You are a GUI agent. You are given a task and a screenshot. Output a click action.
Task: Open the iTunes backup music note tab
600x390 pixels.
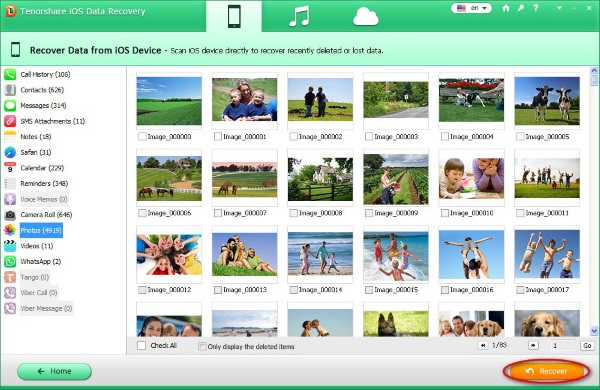tap(299, 16)
